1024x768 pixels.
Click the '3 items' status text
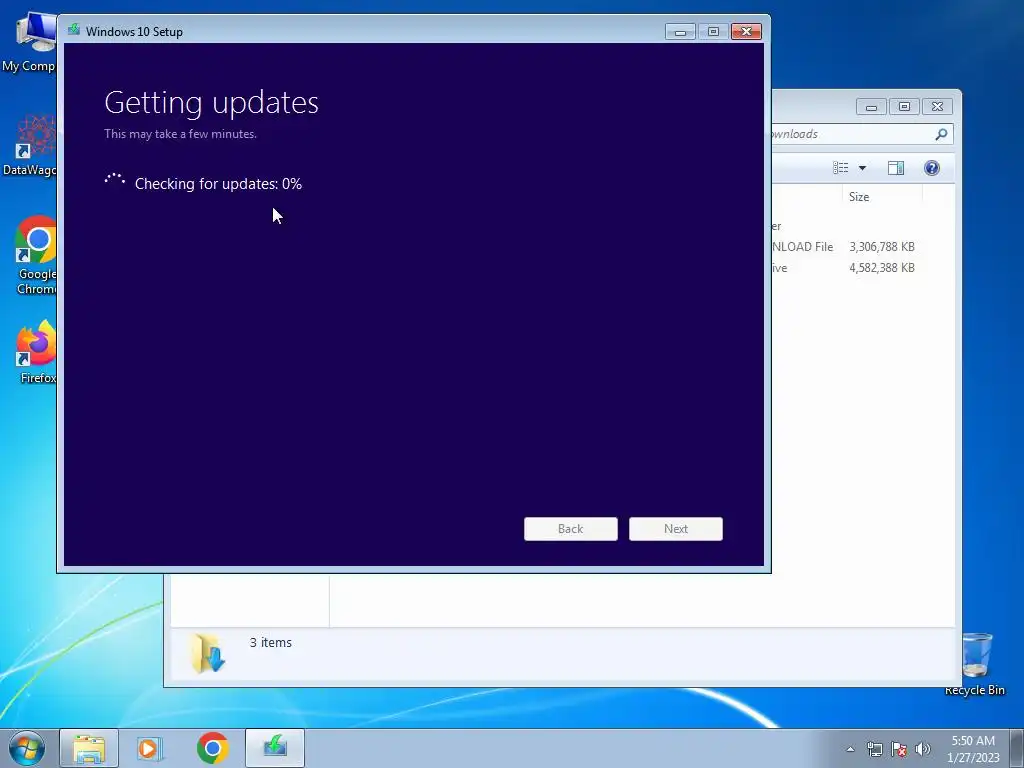coord(270,643)
